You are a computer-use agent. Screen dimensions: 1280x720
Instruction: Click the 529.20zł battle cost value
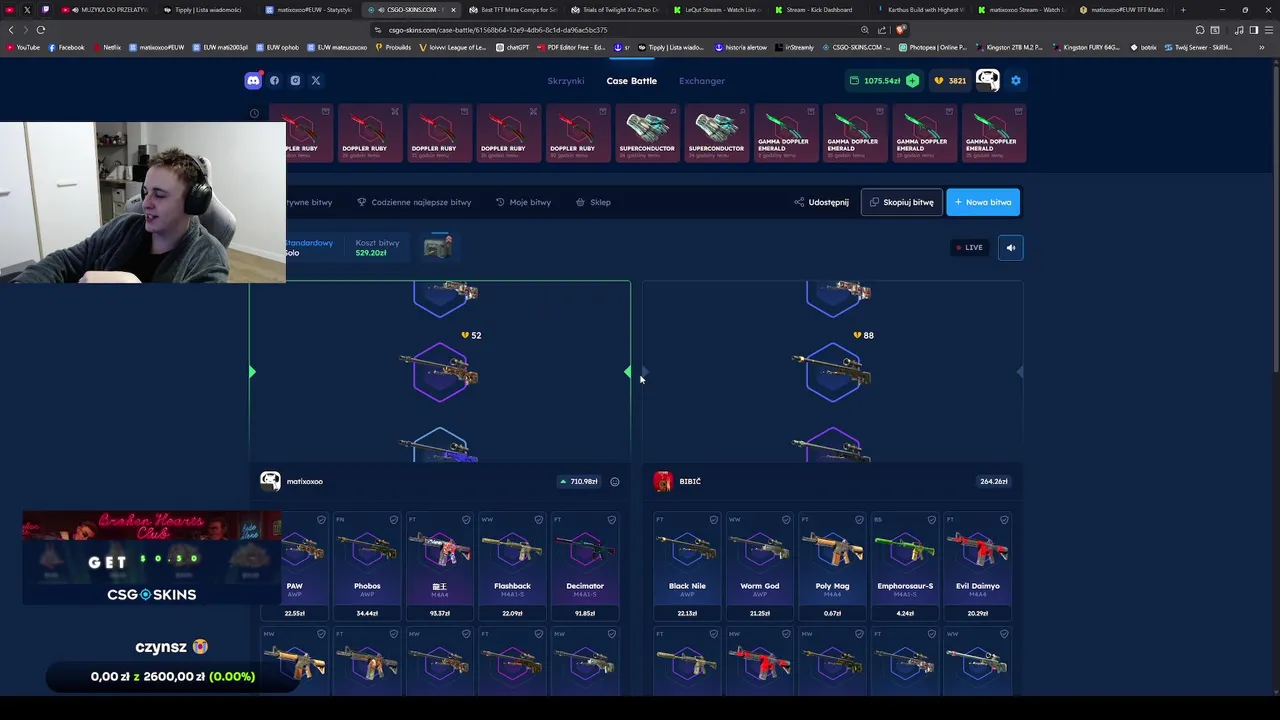click(x=370, y=253)
